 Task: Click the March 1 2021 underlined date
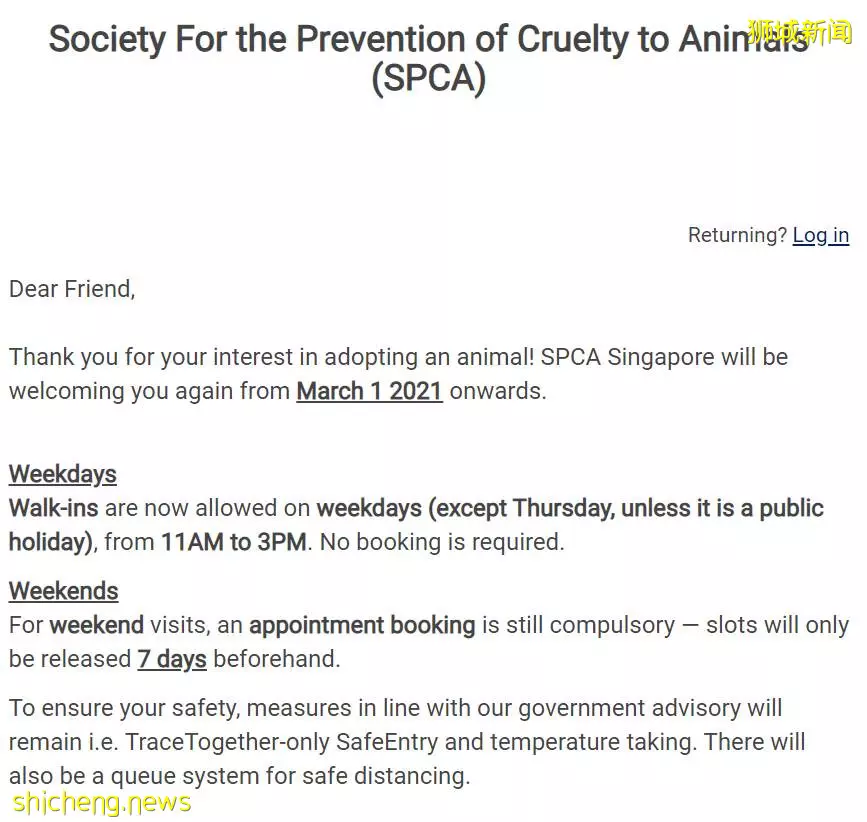coord(369,391)
